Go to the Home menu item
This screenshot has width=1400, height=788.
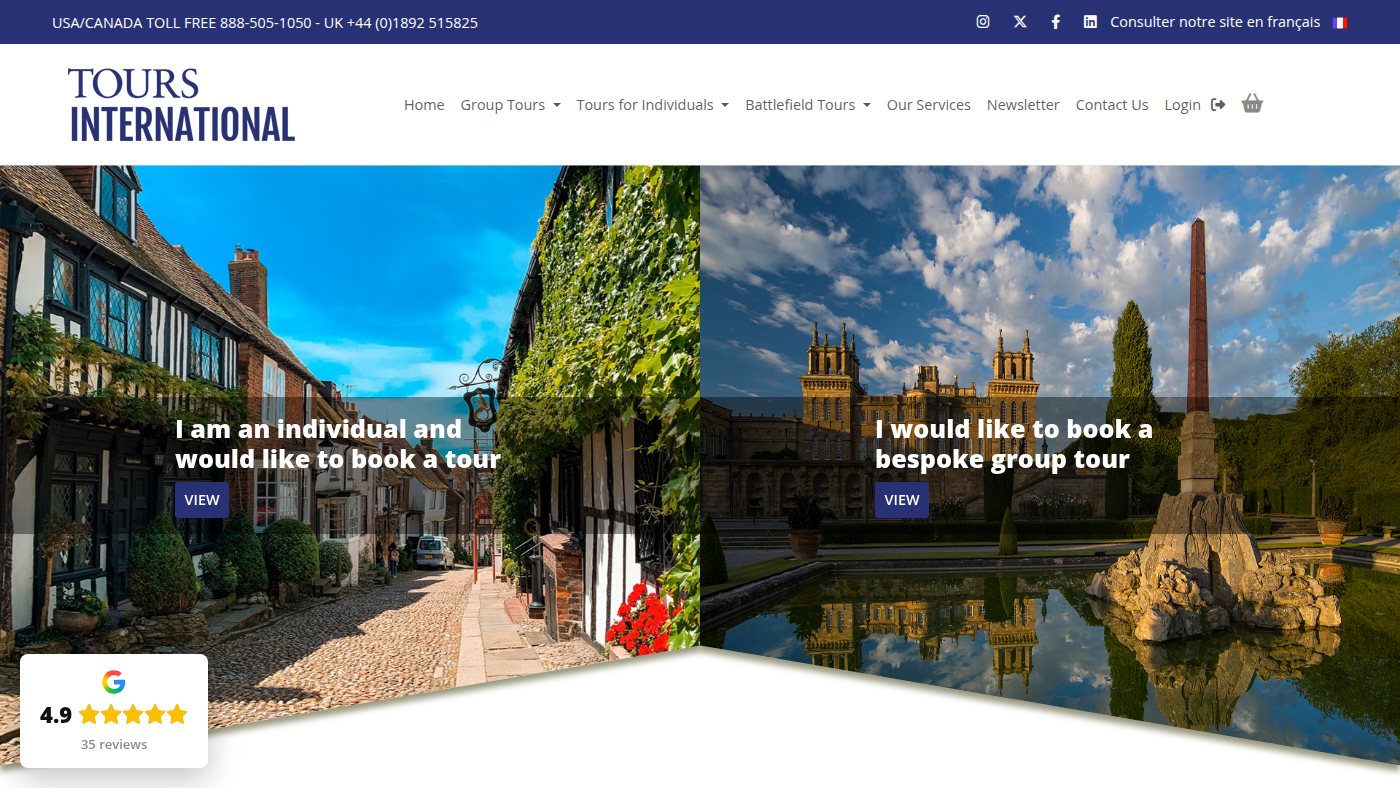(424, 105)
